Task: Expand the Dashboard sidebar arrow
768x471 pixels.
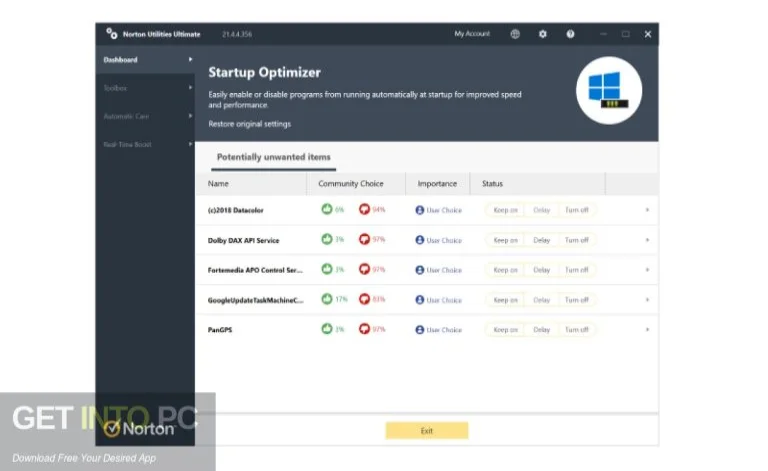Action: click(x=191, y=59)
